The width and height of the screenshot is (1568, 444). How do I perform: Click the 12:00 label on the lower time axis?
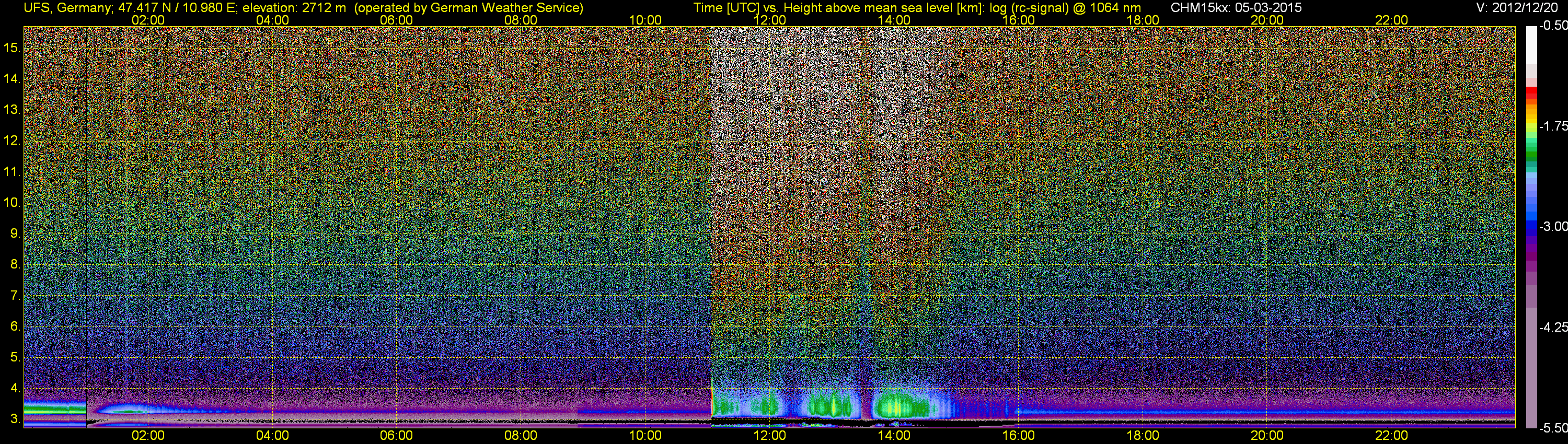point(769,436)
